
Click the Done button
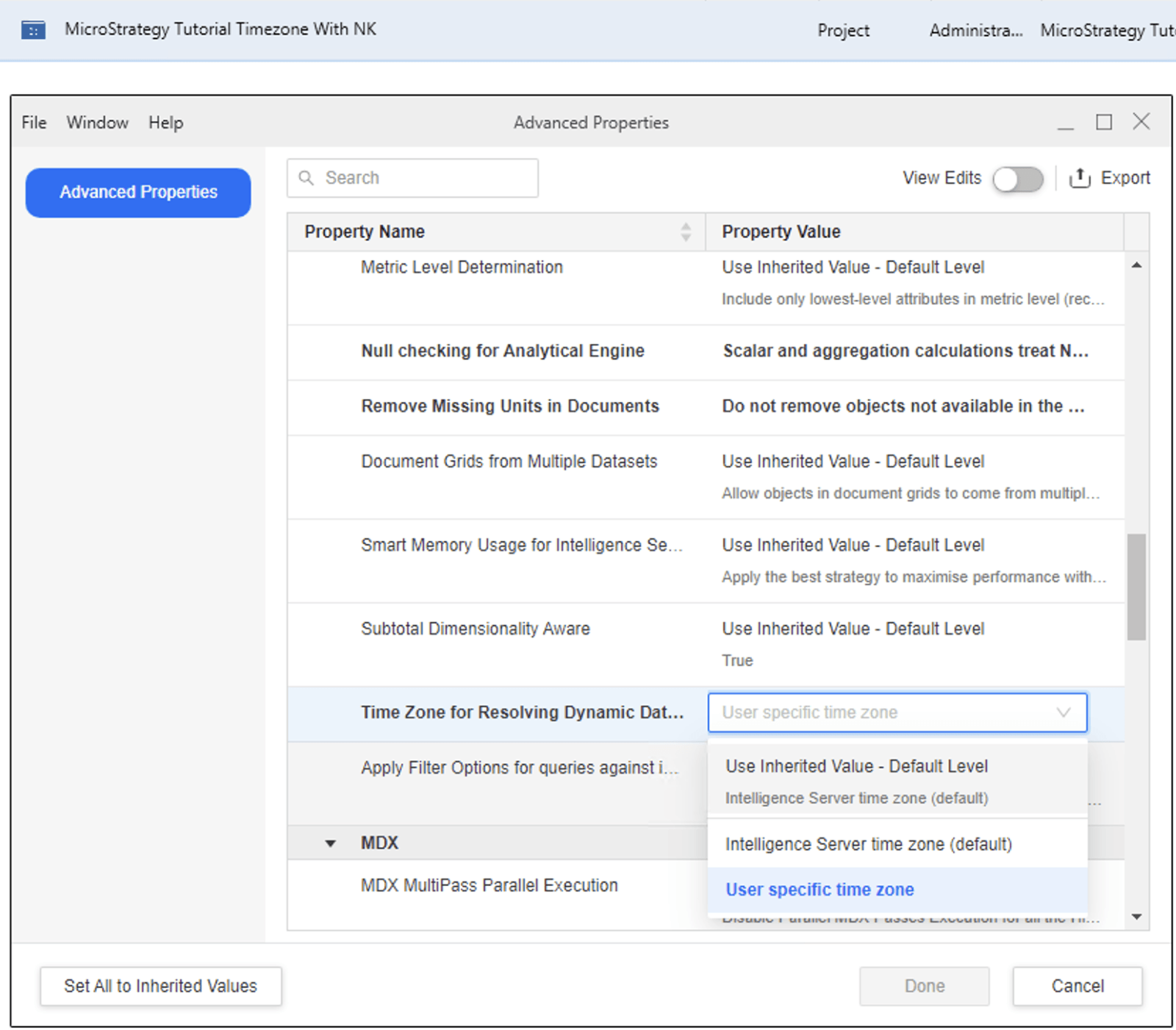(x=925, y=986)
